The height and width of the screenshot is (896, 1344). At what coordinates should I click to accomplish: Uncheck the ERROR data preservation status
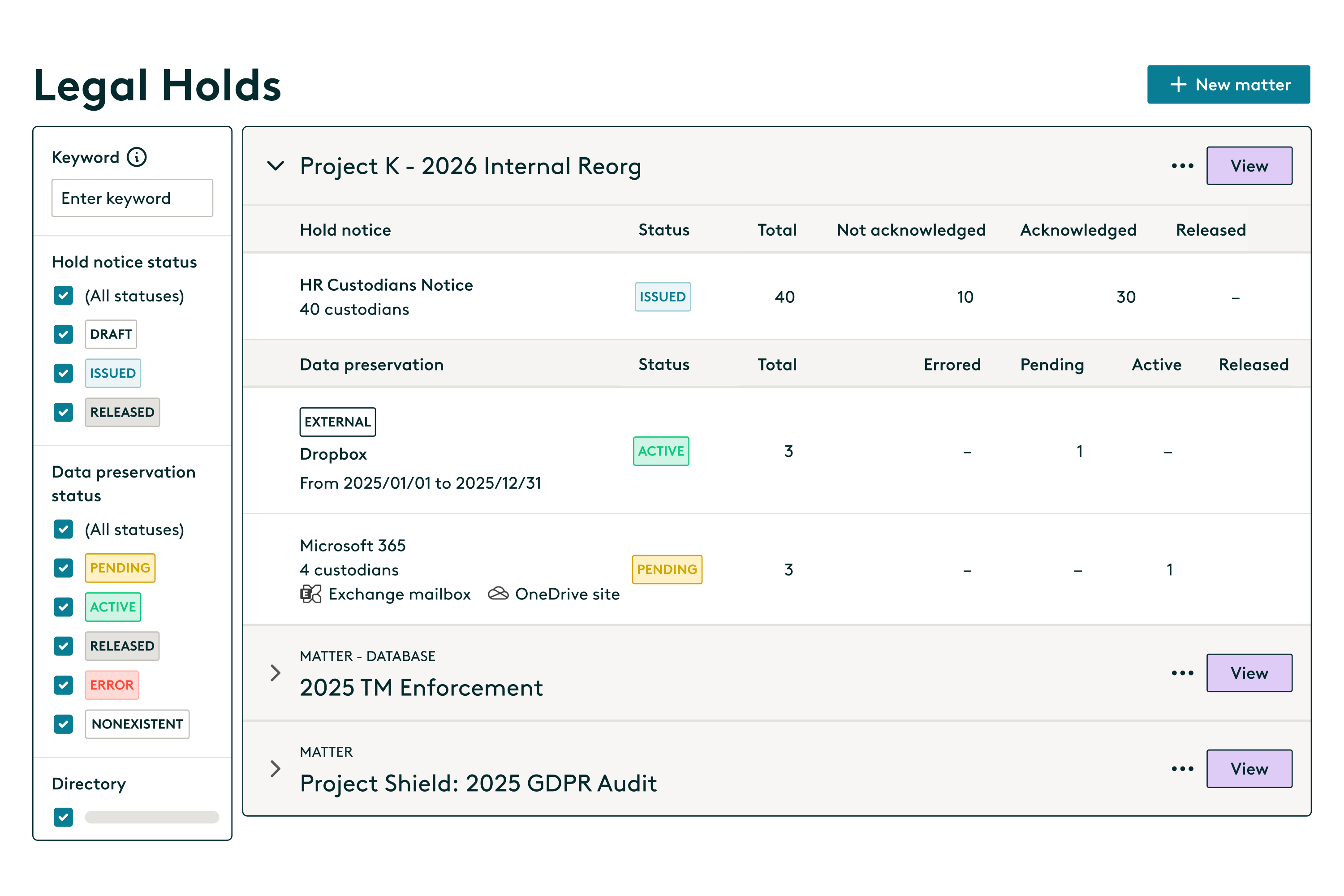[x=64, y=685]
